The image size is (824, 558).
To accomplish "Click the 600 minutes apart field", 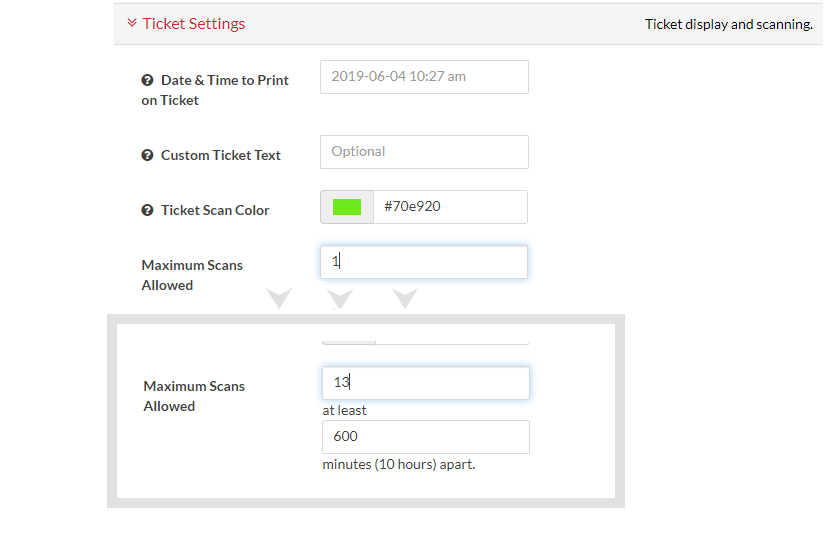I will (426, 437).
